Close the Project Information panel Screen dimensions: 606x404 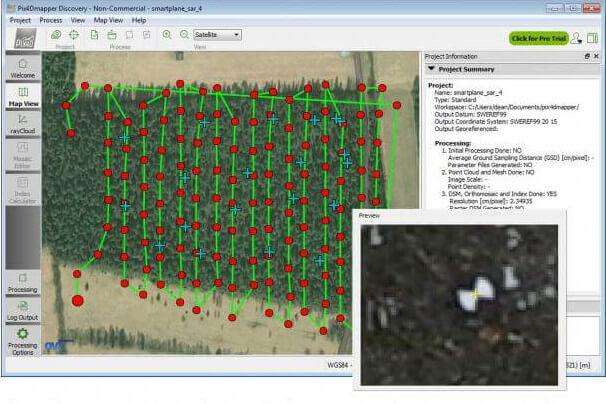point(596,56)
